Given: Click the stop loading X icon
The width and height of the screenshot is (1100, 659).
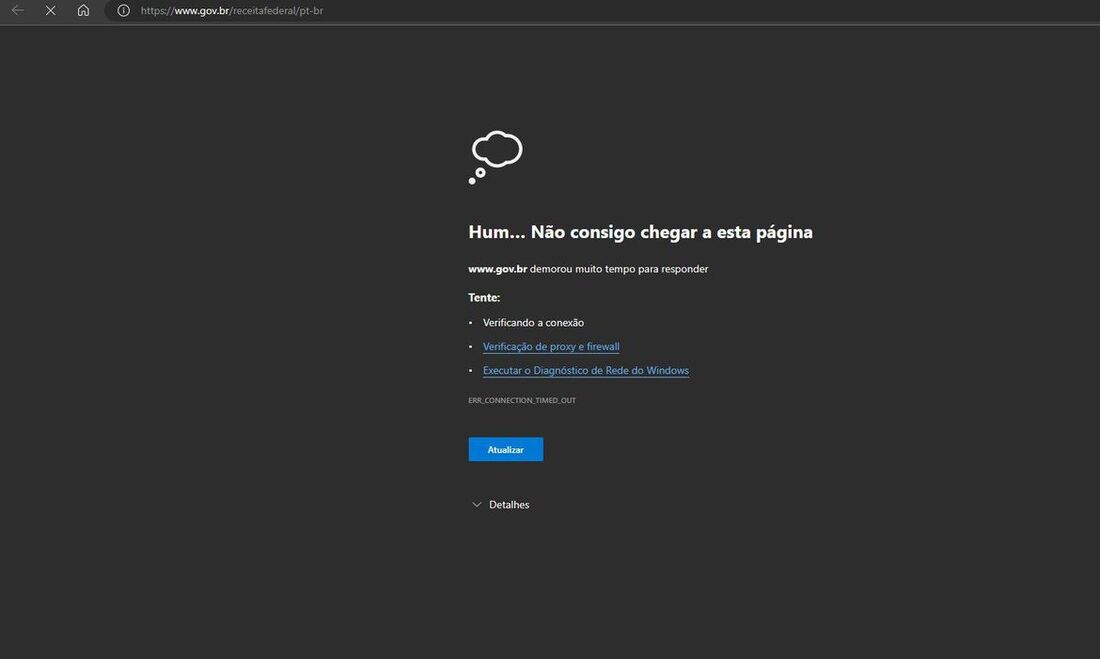Looking at the screenshot, I should pos(49,10).
